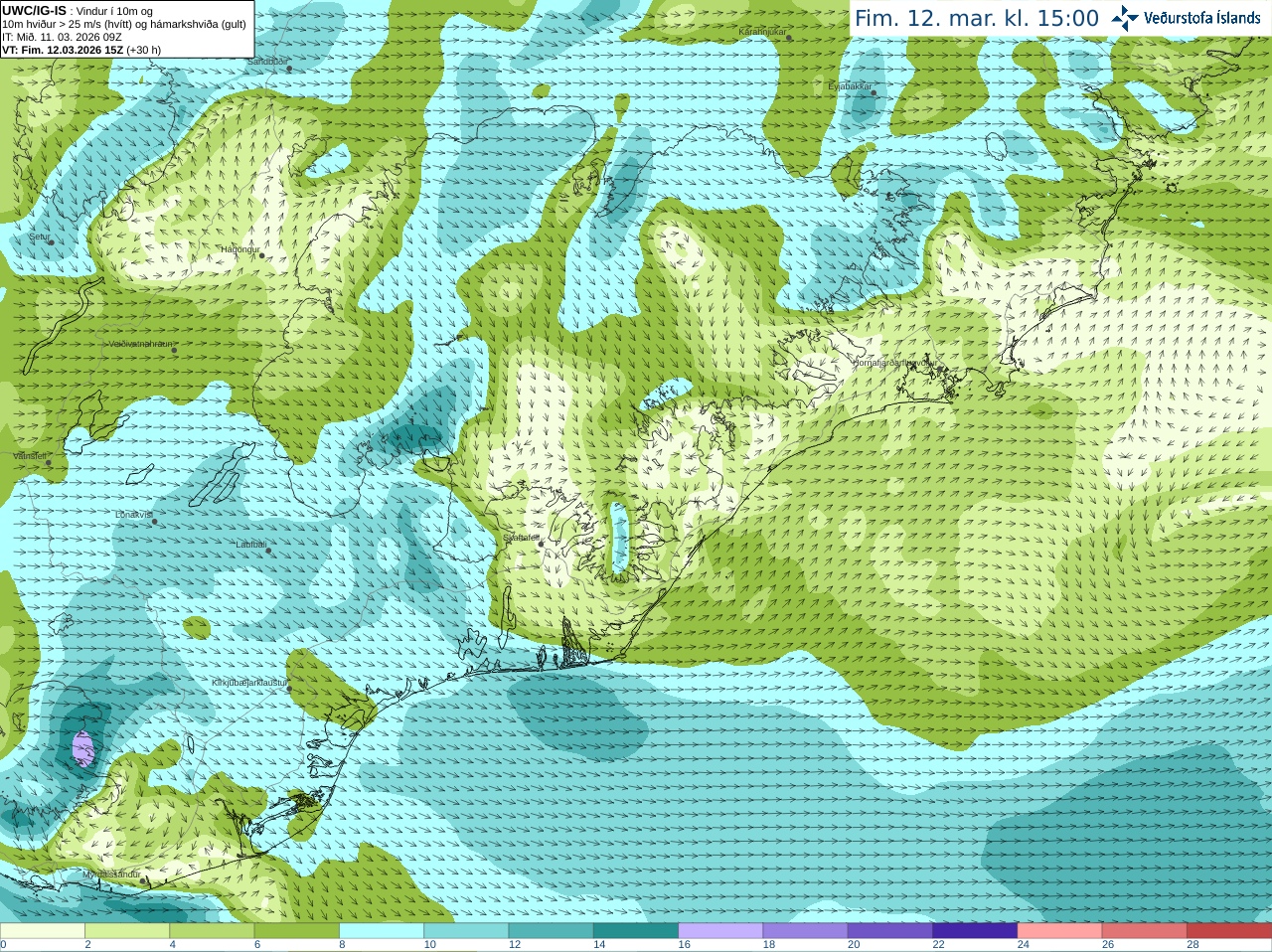Click the legend scale number 16

(684, 945)
